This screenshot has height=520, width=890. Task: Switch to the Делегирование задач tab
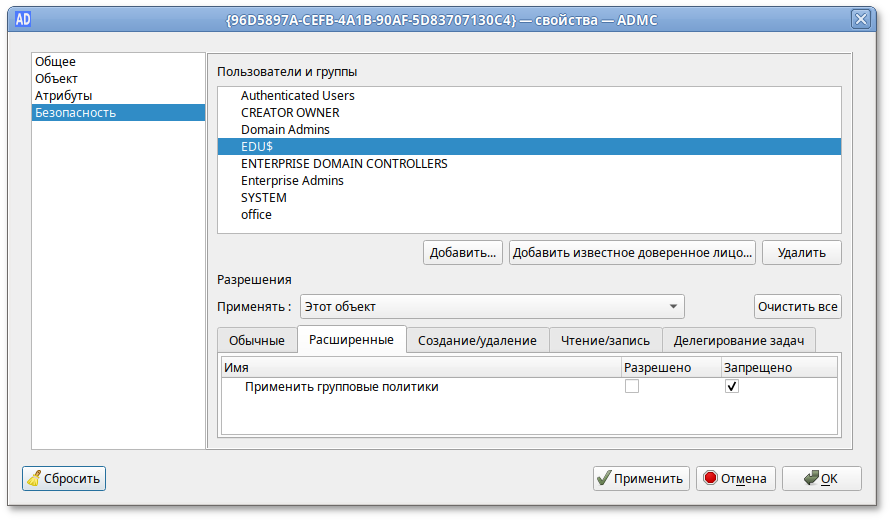pyautogui.click(x=738, y=341)
